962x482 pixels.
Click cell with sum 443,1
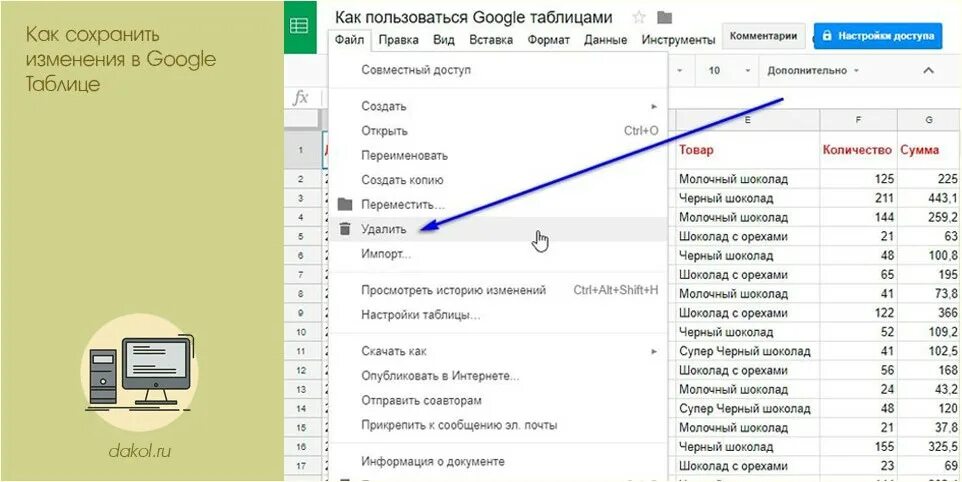[x=929, y=198]
